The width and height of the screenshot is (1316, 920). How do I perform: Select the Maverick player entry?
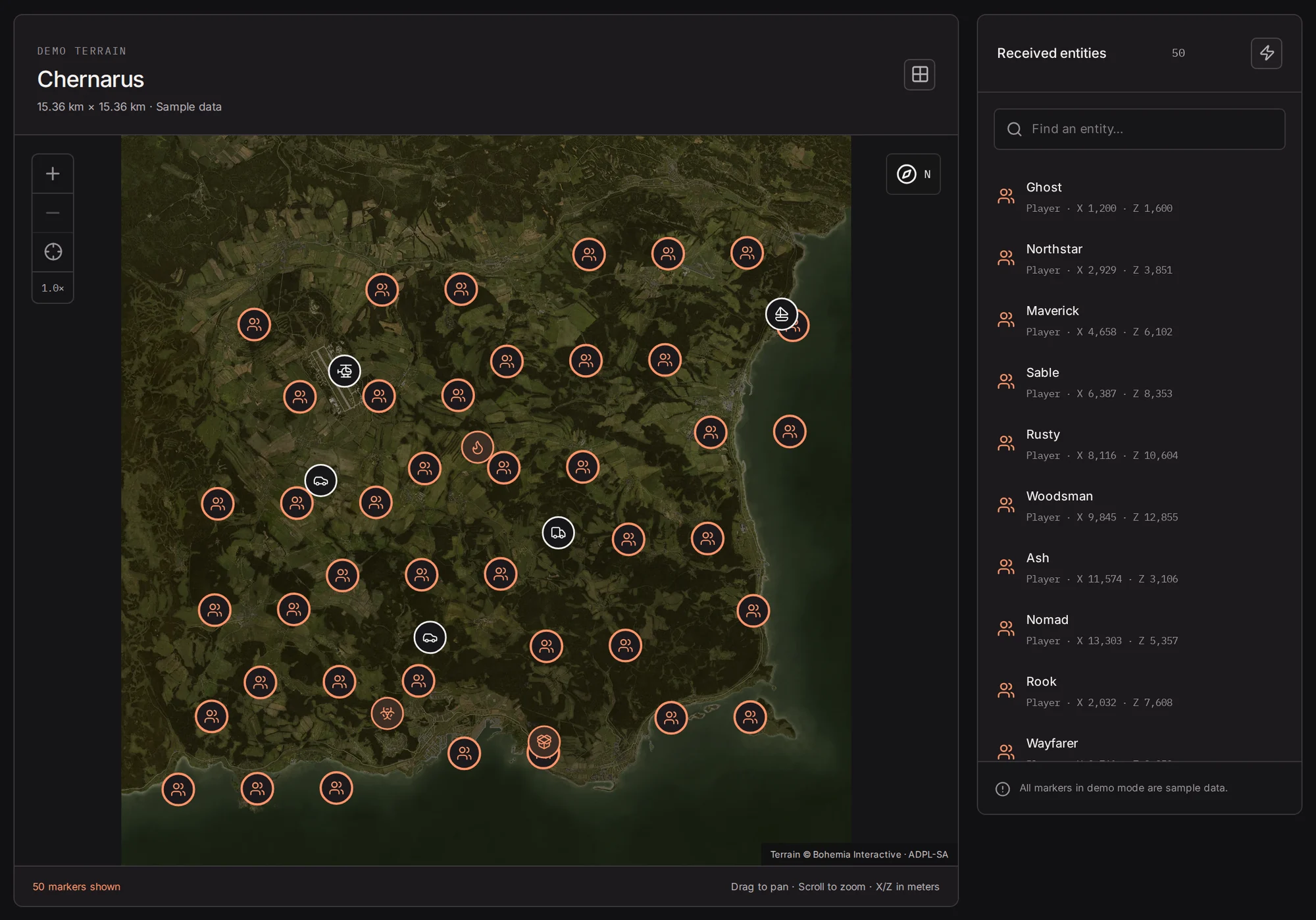point(1139,320)
